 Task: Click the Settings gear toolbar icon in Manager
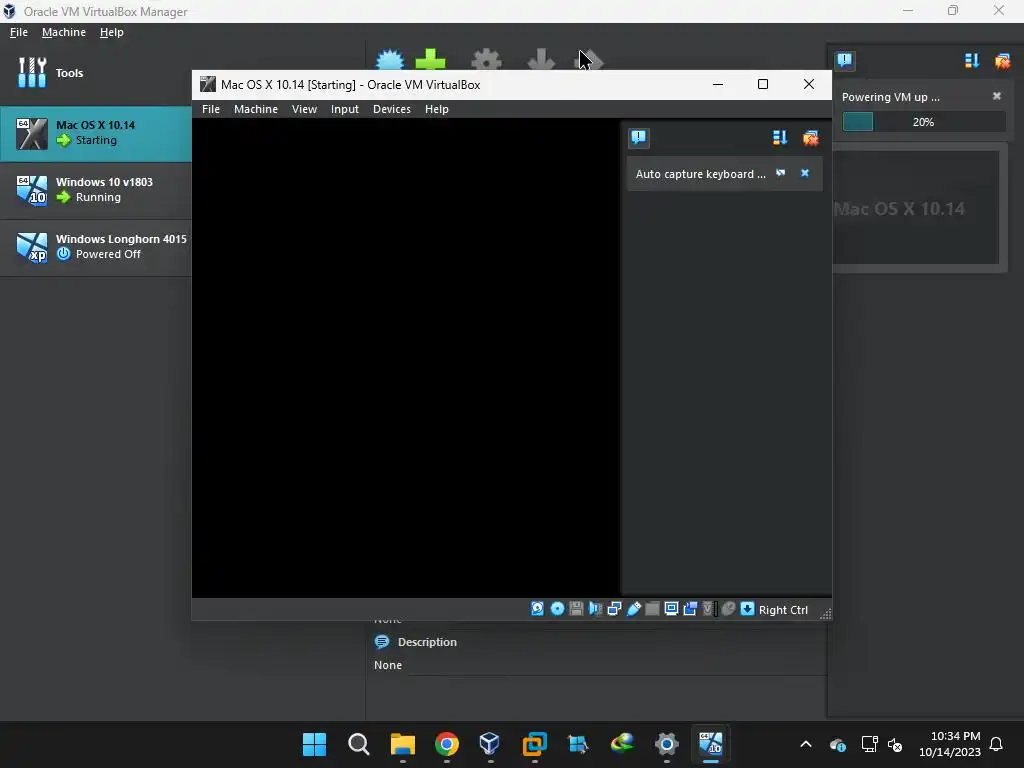pyautogui.click(x=487, y=59)
